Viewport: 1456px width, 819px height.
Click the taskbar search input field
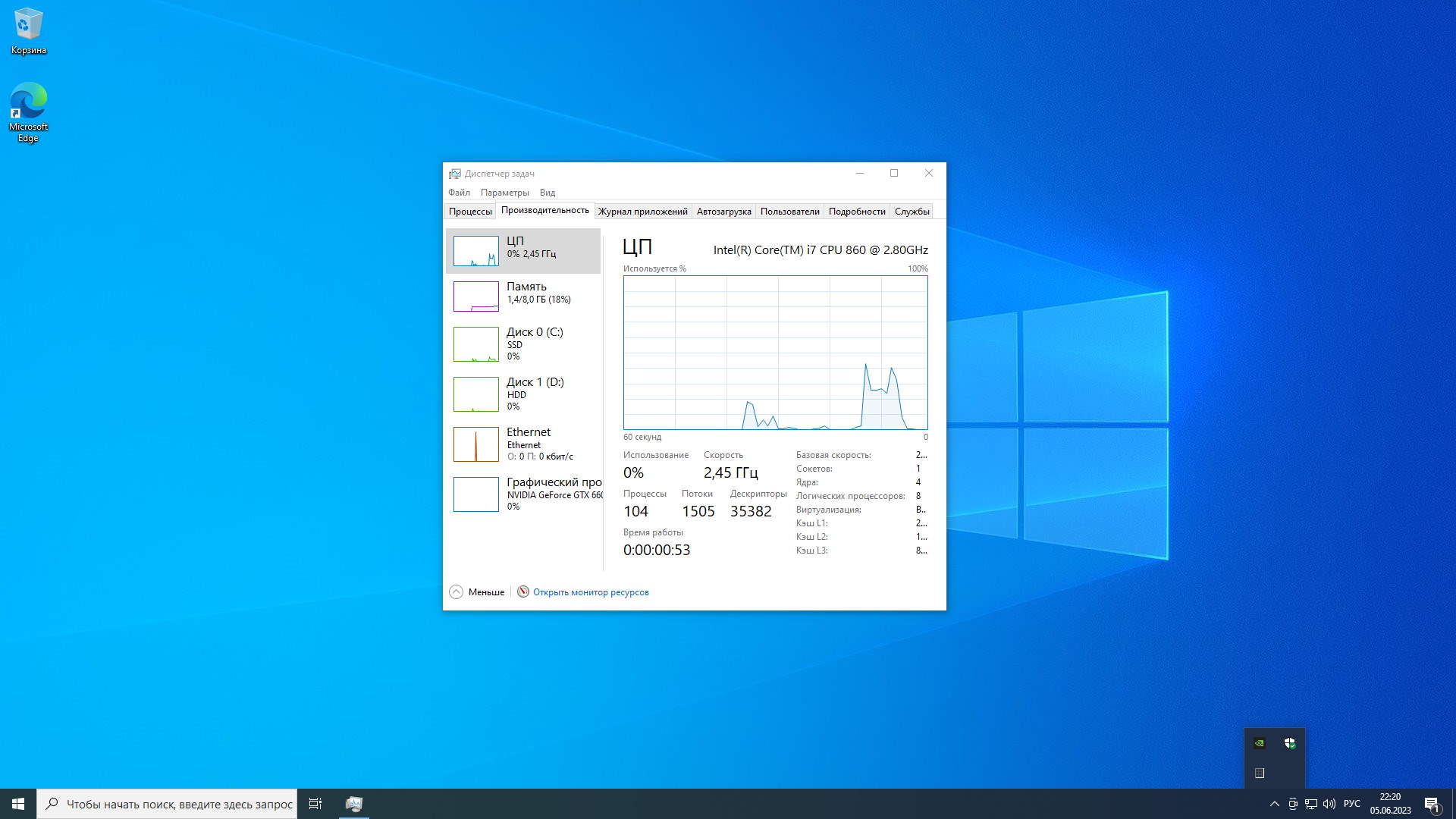[178, 804]
